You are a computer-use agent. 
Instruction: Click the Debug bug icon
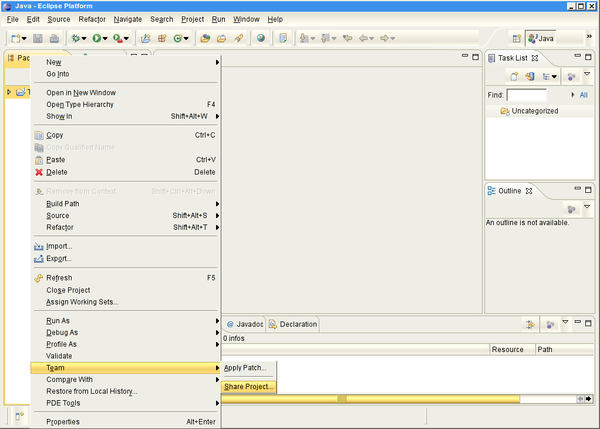[x=76, y=38]
